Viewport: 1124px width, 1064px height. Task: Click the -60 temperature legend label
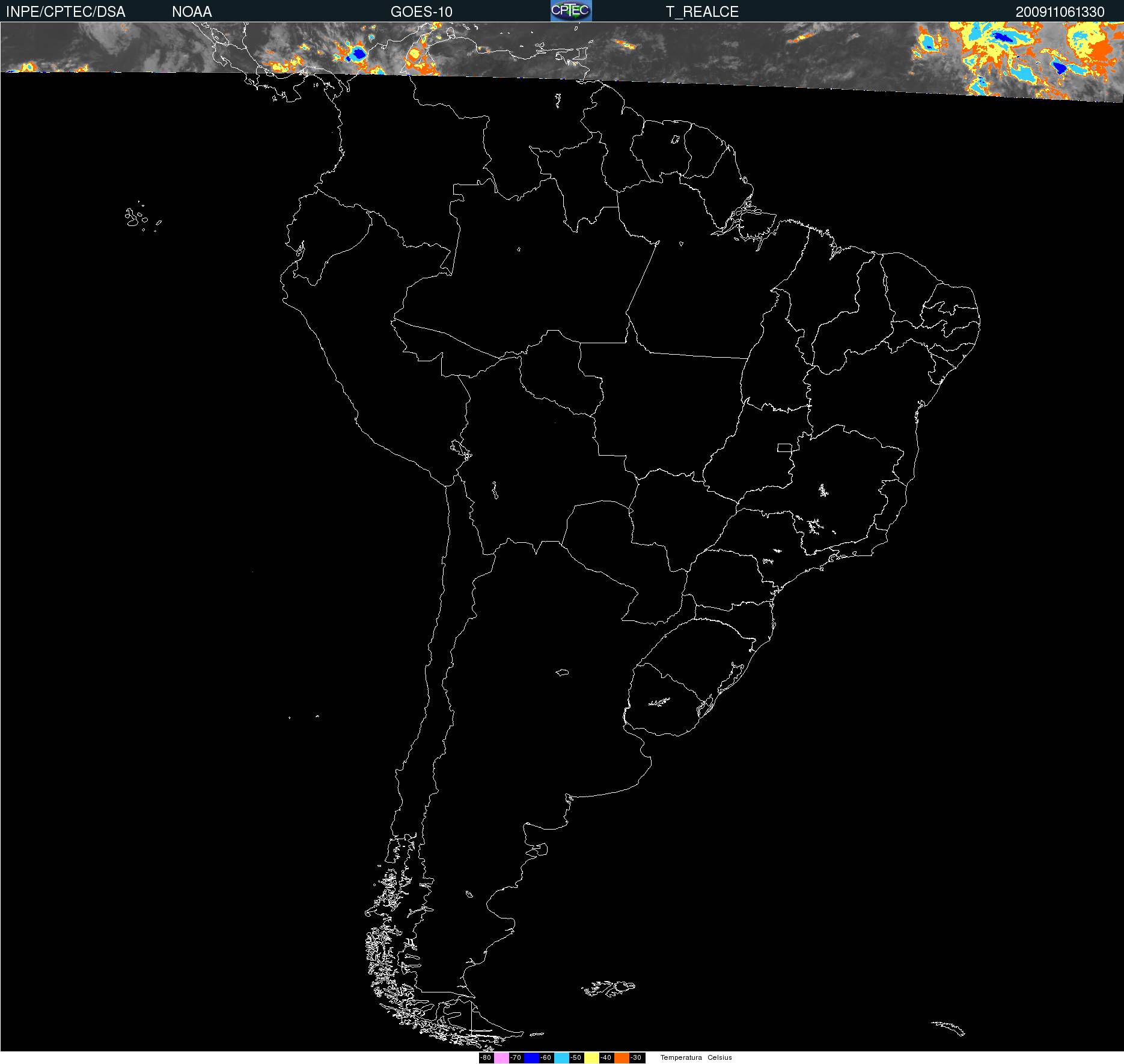pos(546,1058)
